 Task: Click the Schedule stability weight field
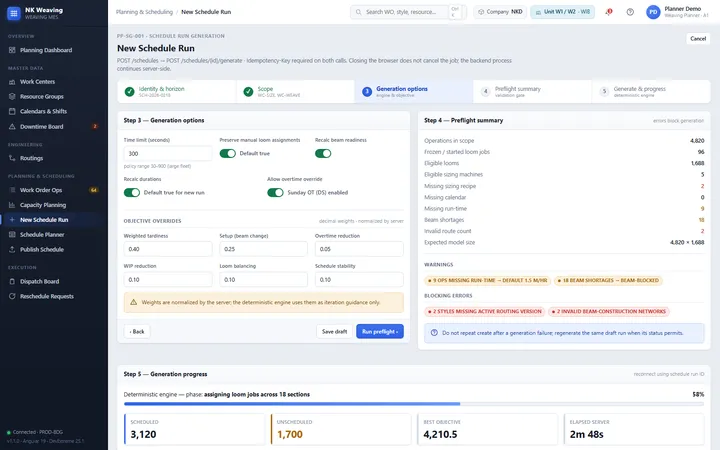pos(359,280)
